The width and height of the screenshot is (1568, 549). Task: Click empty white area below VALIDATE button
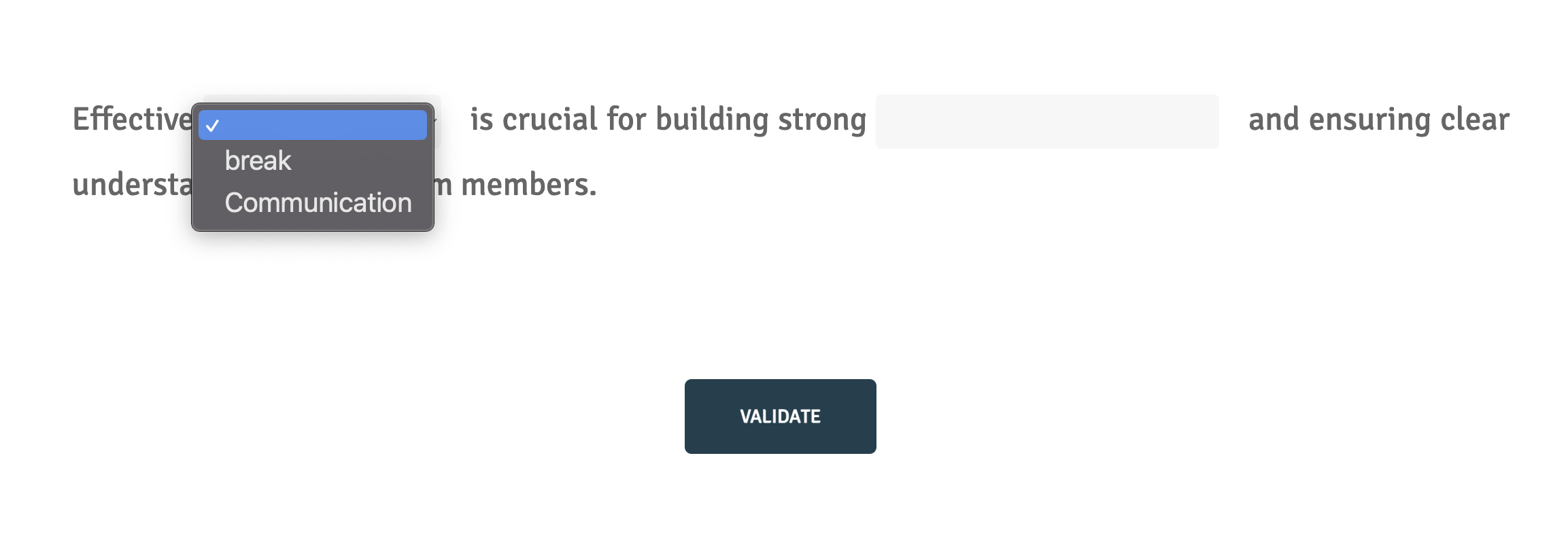click(780, 506)
